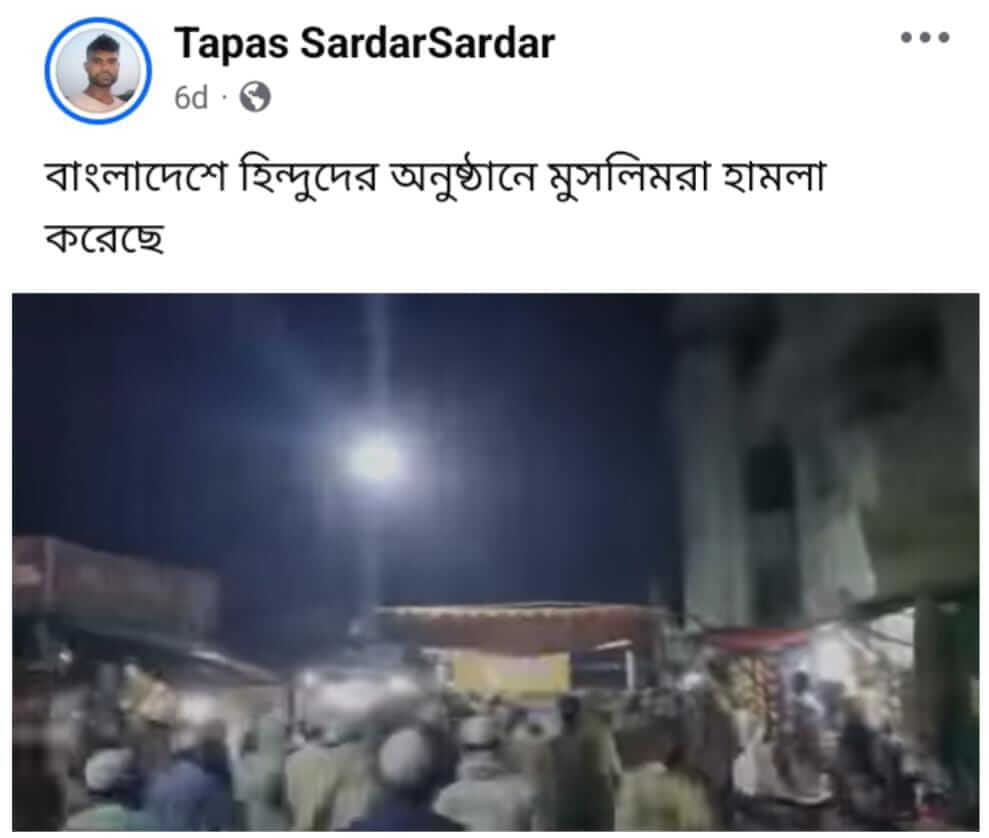989x838 pixels.
Task: Click the globe public audience icon
Action: (255, 97)
